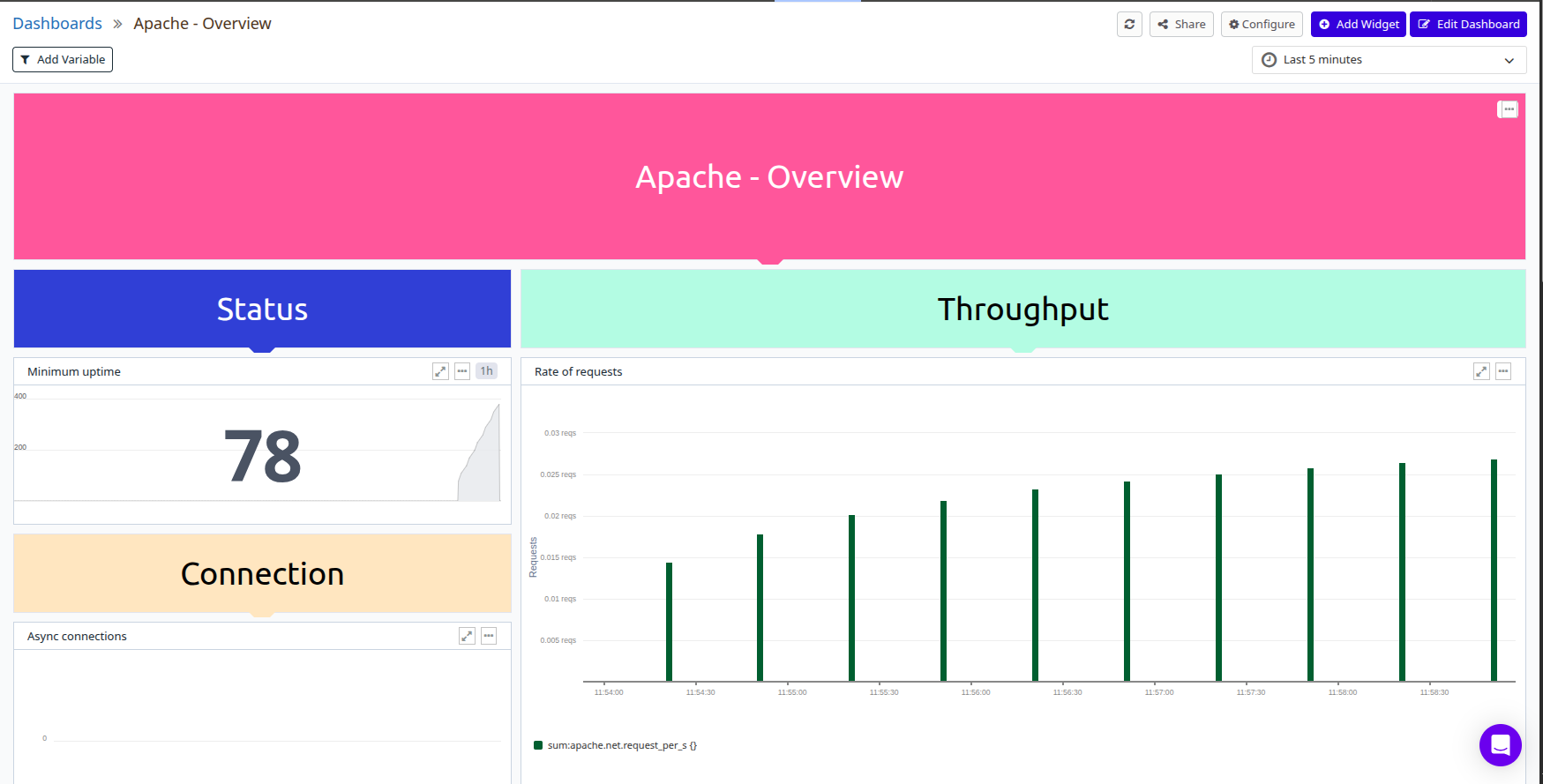Go to Dashboards breadcrumb link
1543x784 pixels.
tap(57, 24)
